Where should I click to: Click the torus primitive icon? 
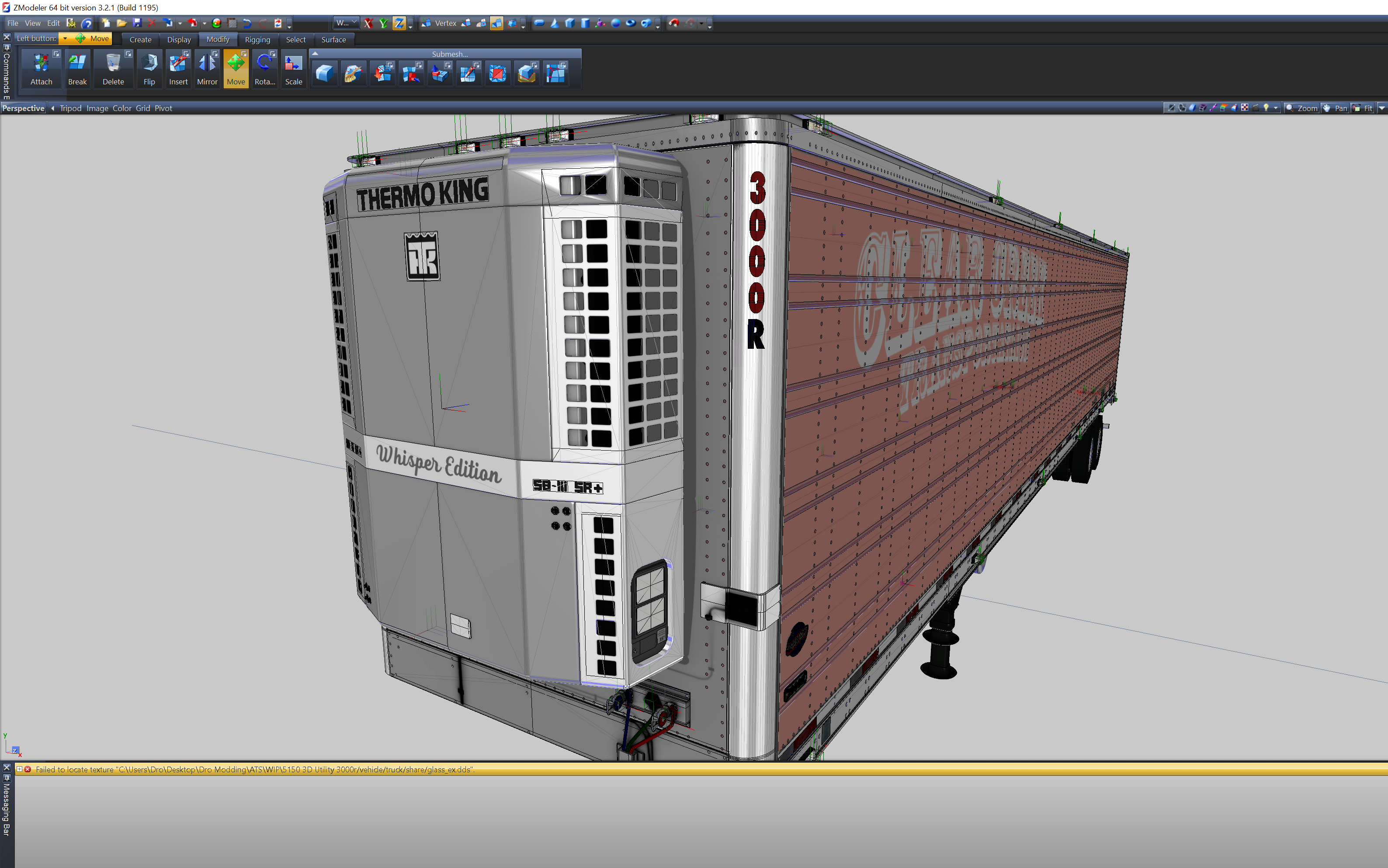click(x=630, y=23)
